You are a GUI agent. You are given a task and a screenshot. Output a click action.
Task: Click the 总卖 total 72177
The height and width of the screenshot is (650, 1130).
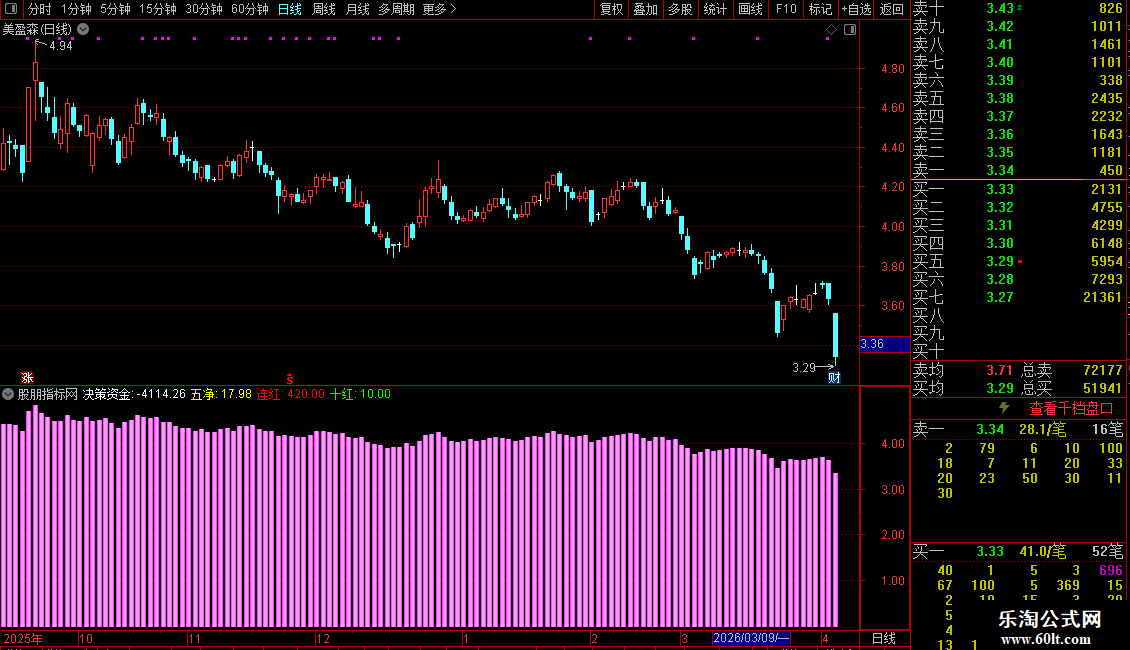[x=1102, y=370]
